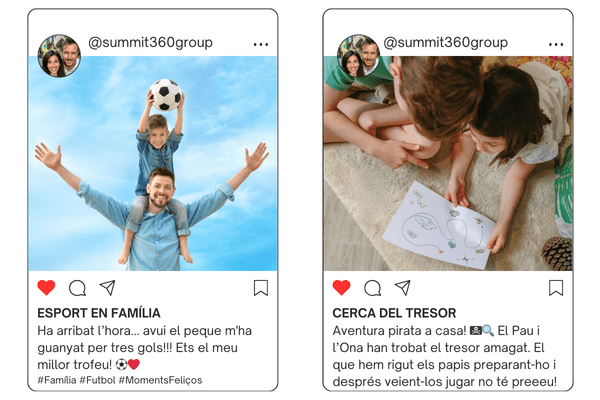Unlike the Esport en Família post heart
Image resolution: width=600 pixels, height=400 pixels.
46,288
